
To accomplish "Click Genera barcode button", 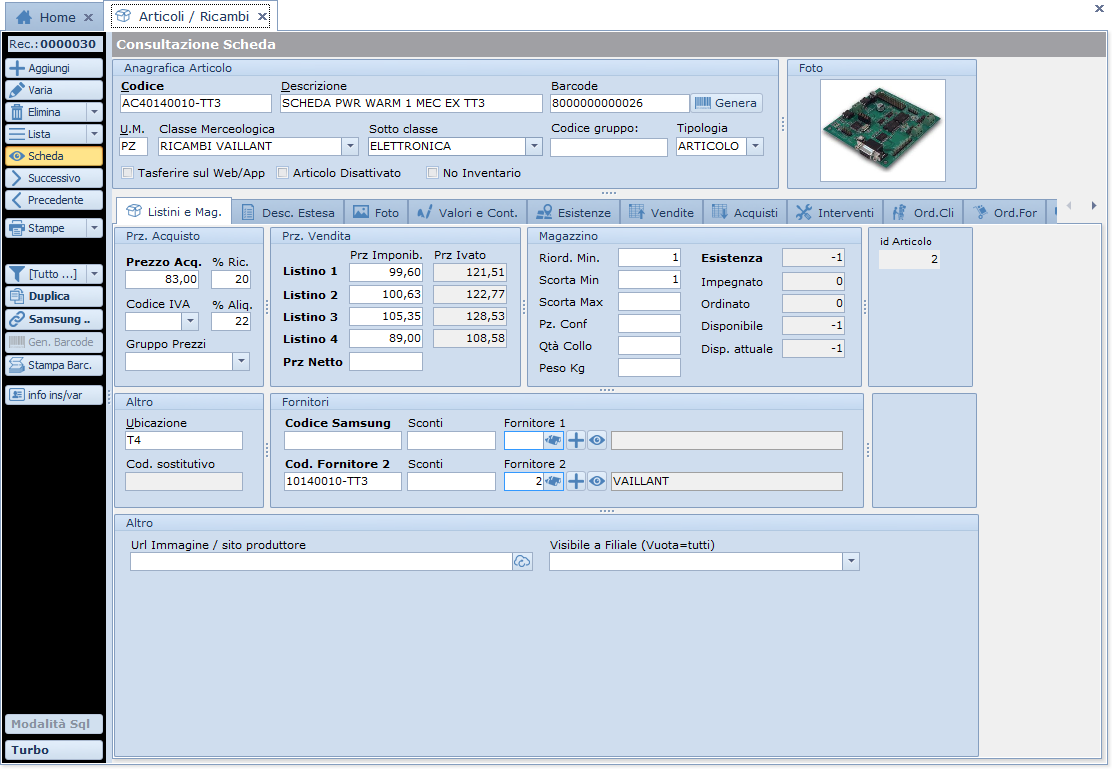I will click(x=726, y=103).
